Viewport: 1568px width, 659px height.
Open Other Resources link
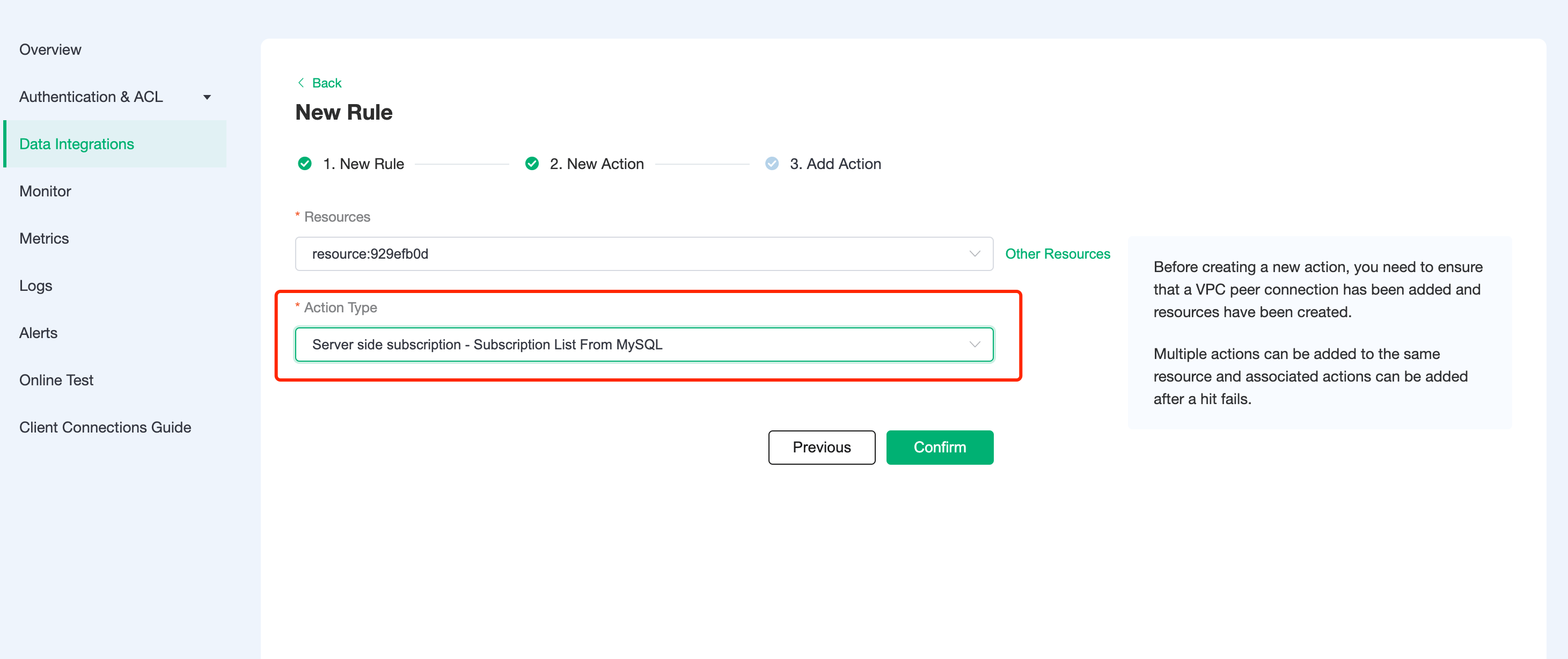(x=1058, y=253)
